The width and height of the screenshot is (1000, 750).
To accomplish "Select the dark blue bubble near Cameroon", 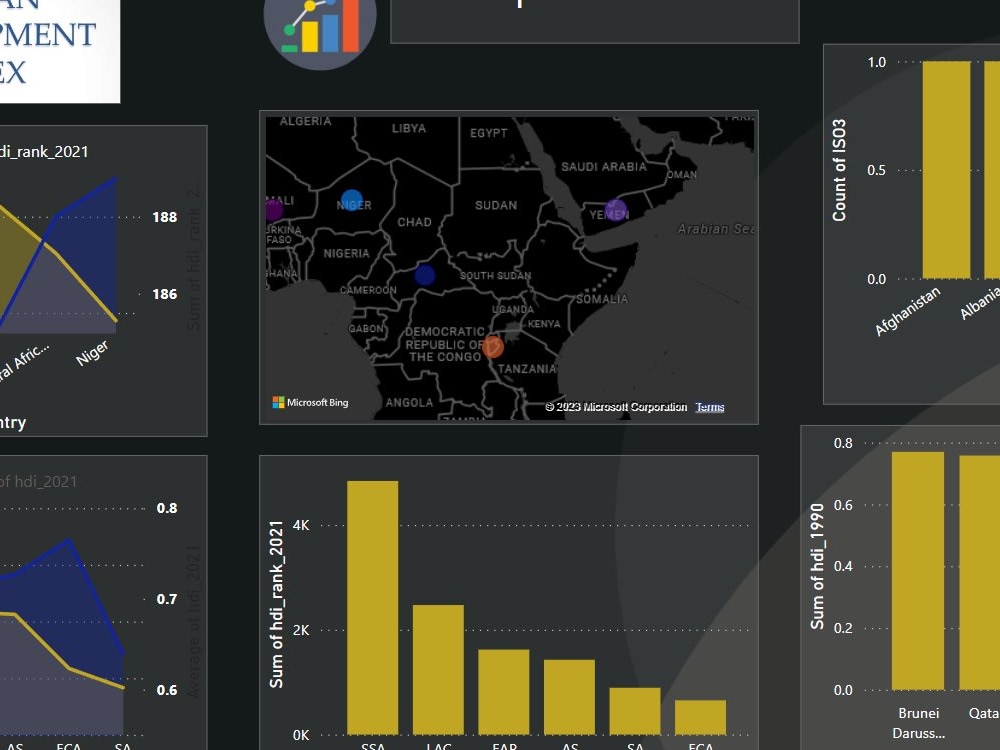I will 425,275.
